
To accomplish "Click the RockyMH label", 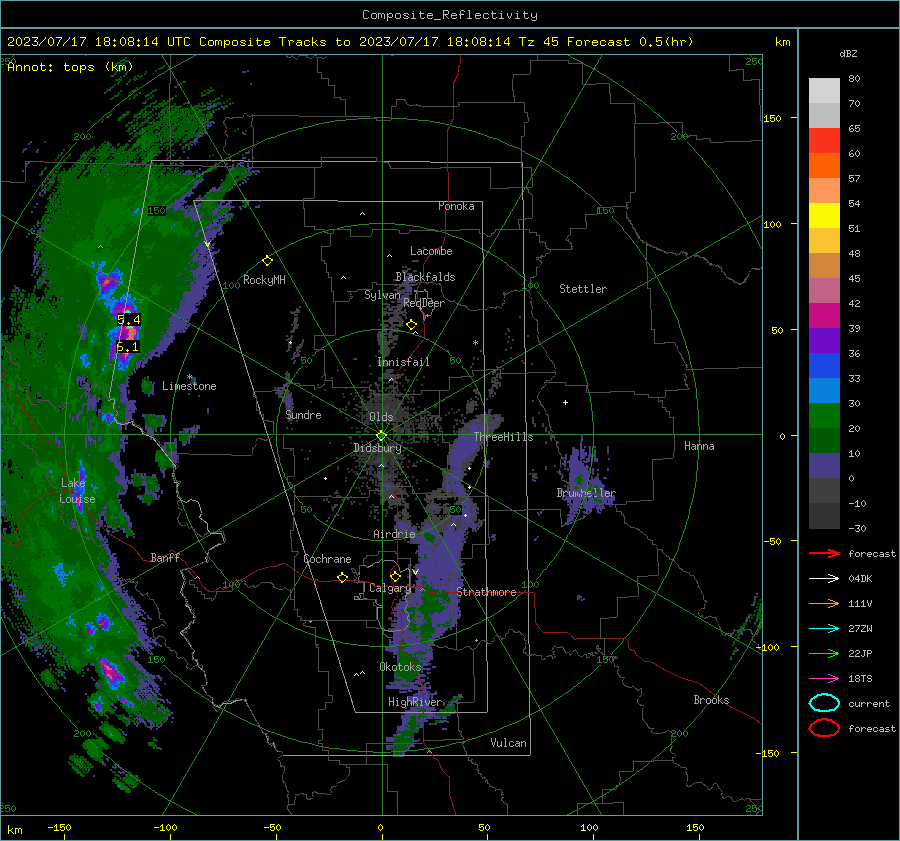I will (x=264, y=280).
